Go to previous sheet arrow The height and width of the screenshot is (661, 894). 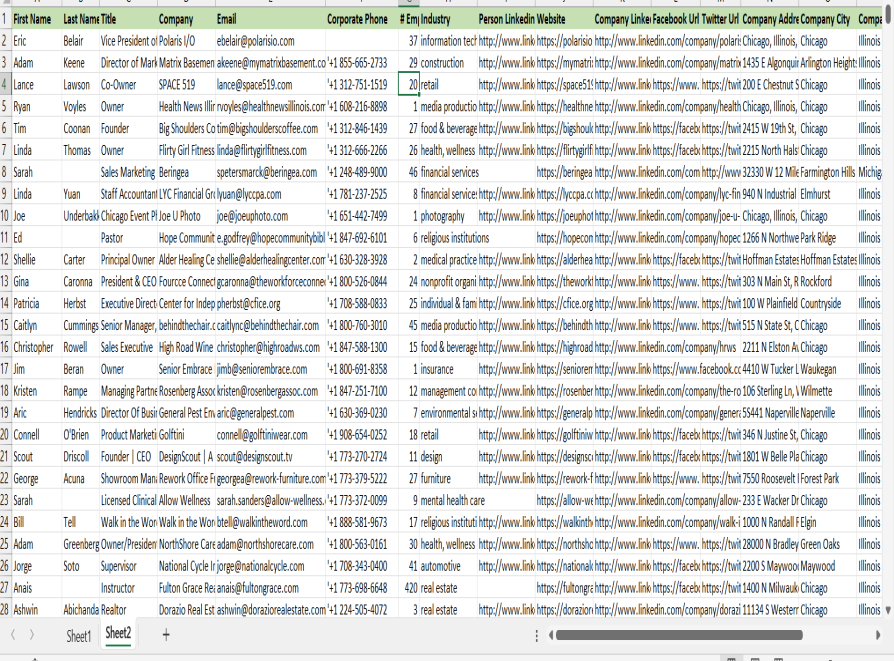click(13, 635)
